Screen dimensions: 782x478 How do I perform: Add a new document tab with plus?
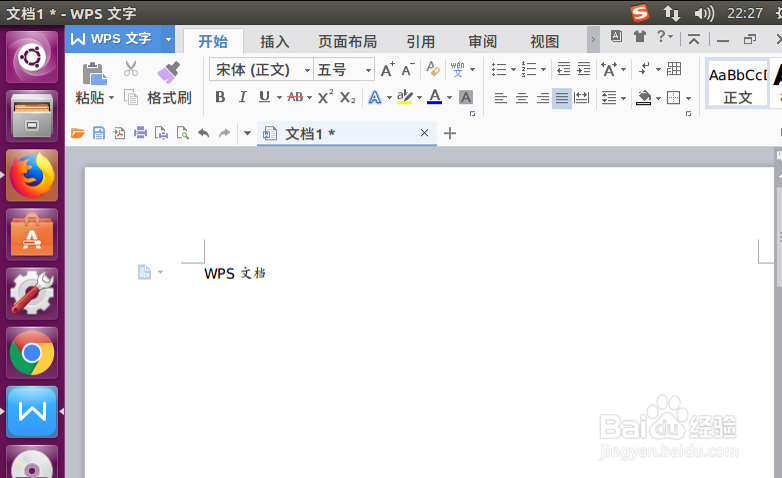tap(450, 133)
